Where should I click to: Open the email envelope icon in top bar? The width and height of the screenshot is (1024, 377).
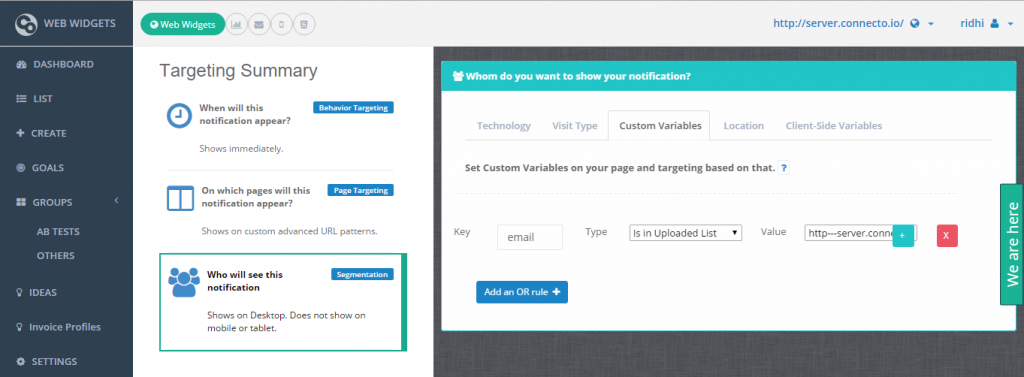pos(259,25)
